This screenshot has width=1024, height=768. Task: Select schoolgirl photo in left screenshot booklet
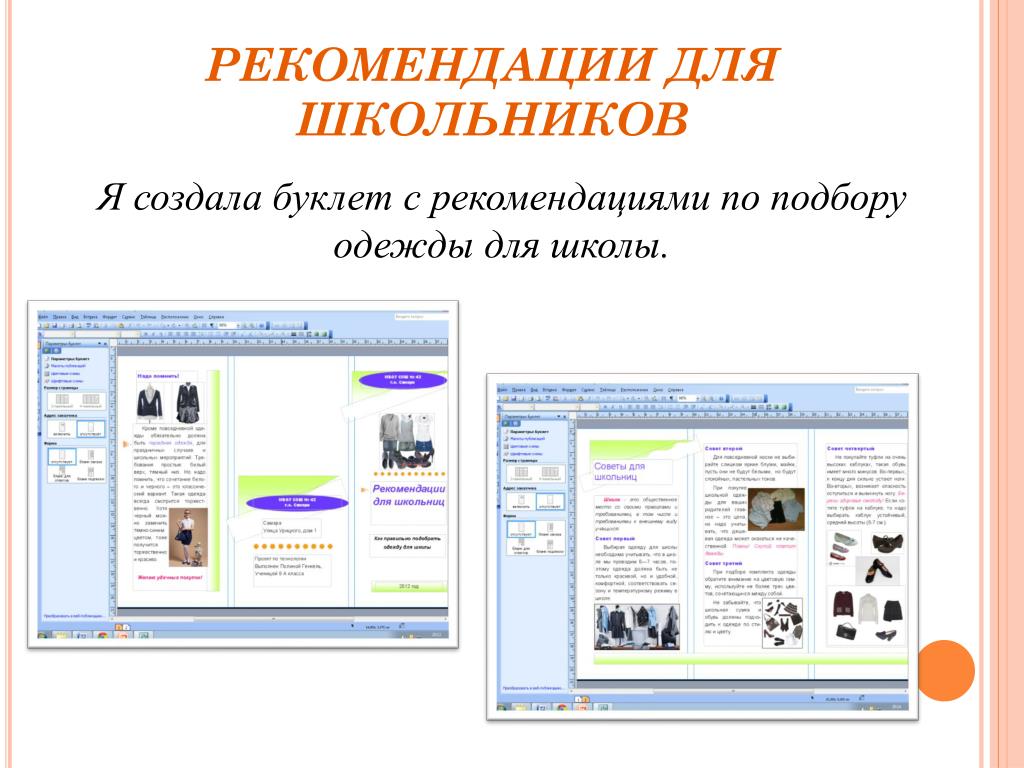pyautogui.click(x=188, y=537)
